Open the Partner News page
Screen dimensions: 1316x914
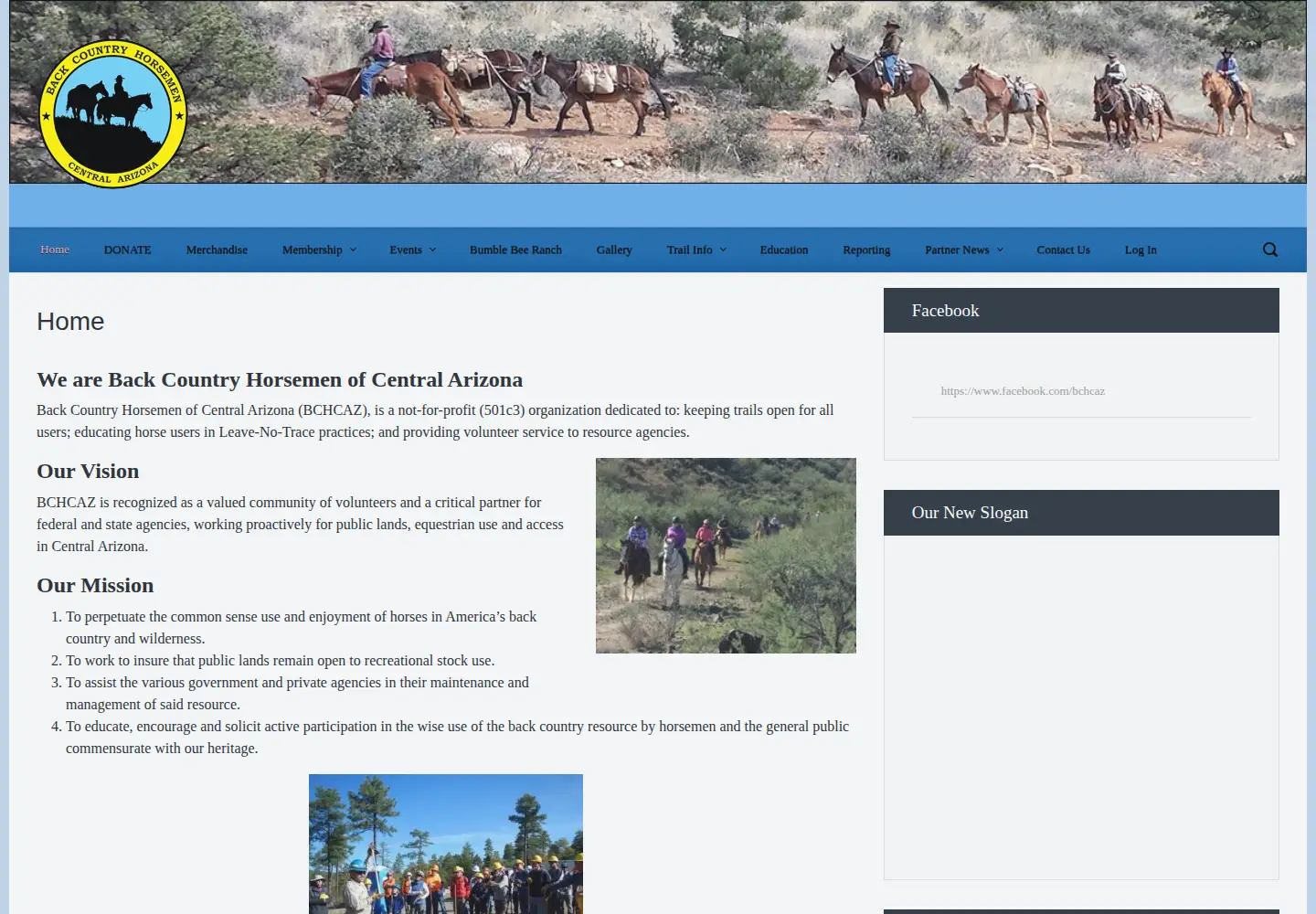click(x=957, y=250)
